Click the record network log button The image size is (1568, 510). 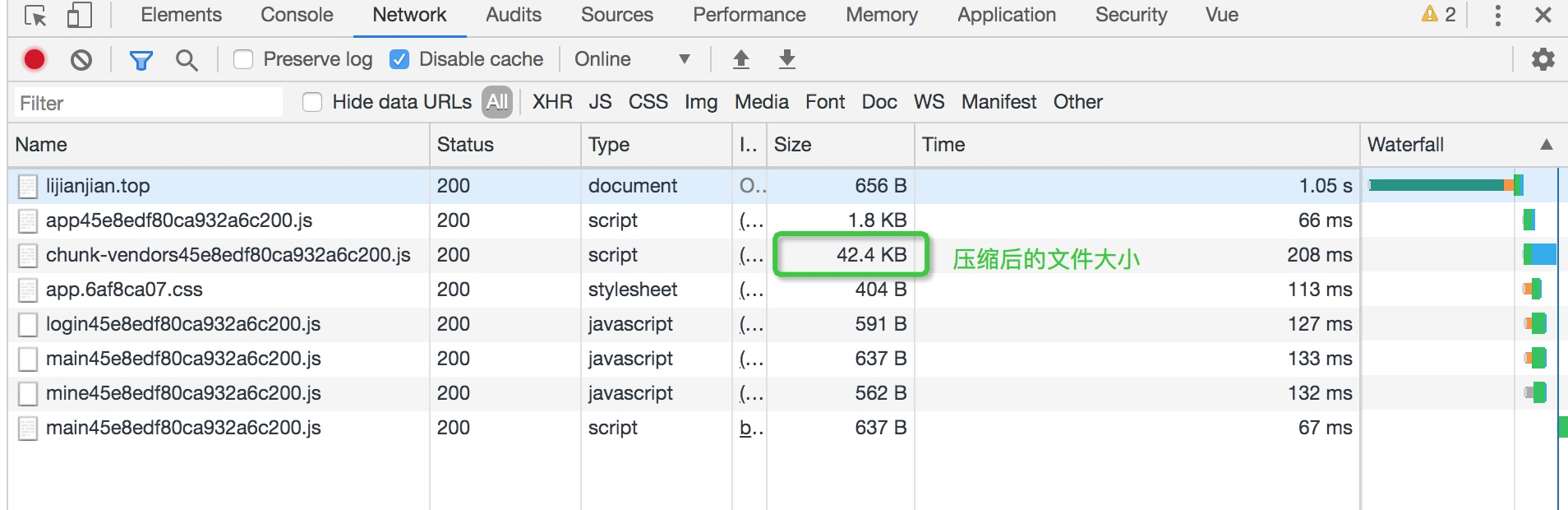[35, 59]
